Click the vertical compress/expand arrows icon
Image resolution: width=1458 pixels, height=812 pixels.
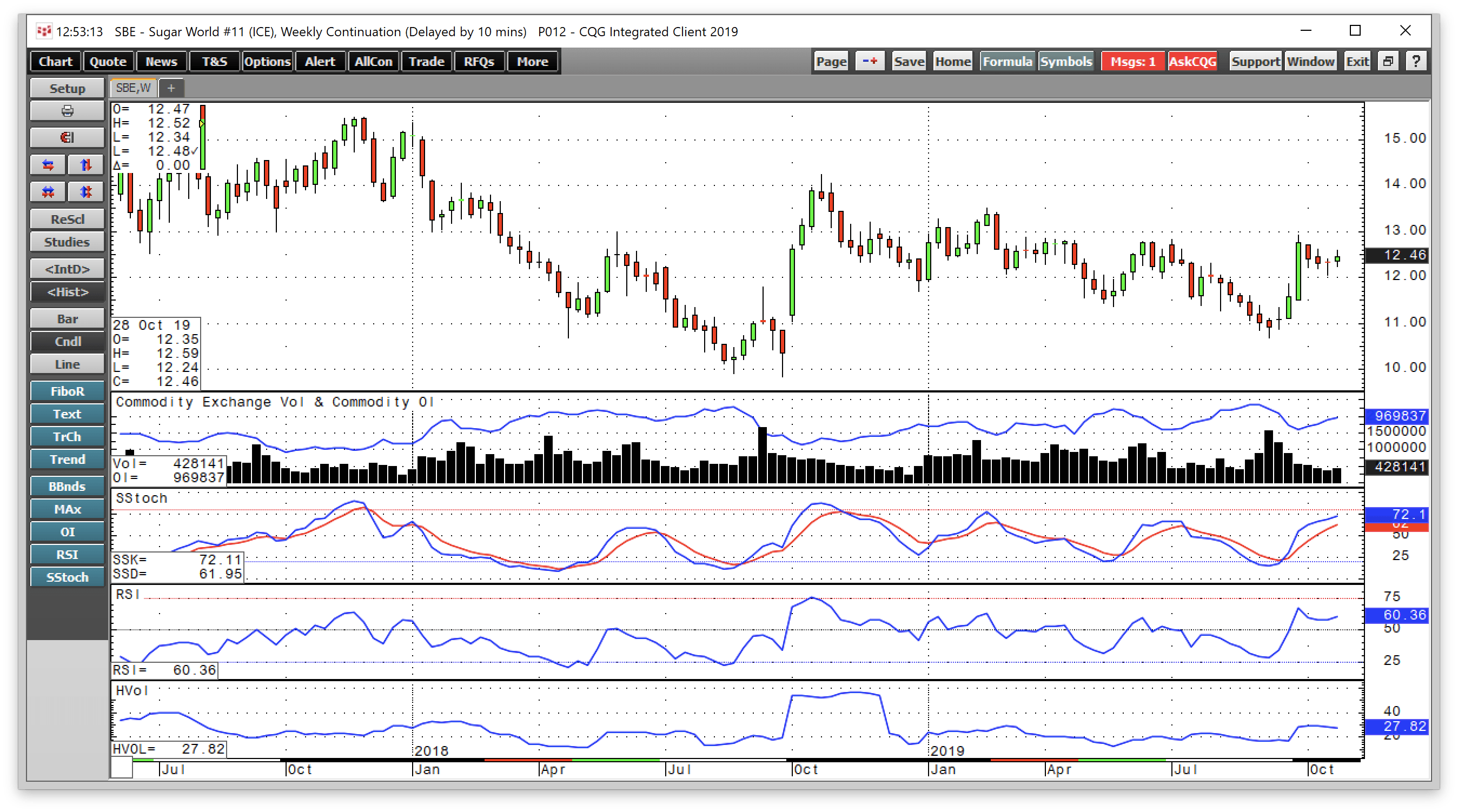point(85,192)
